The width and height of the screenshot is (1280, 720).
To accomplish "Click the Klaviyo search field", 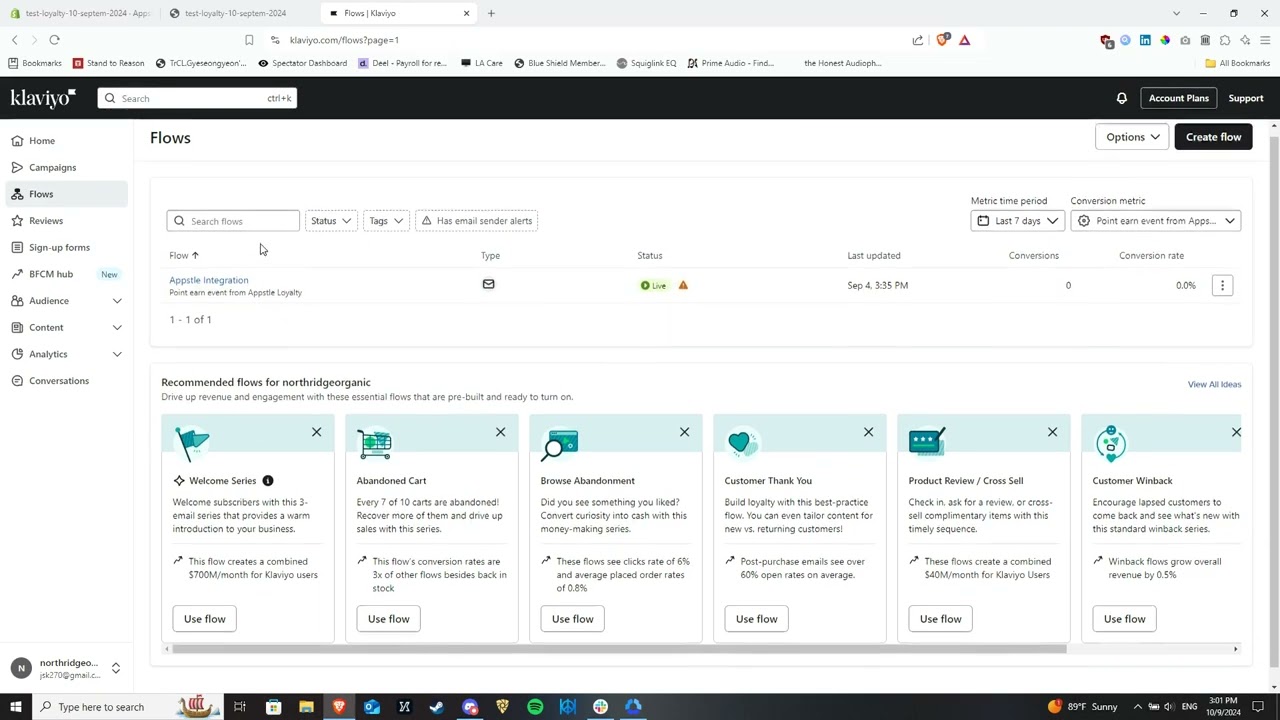I will [197, 98].
